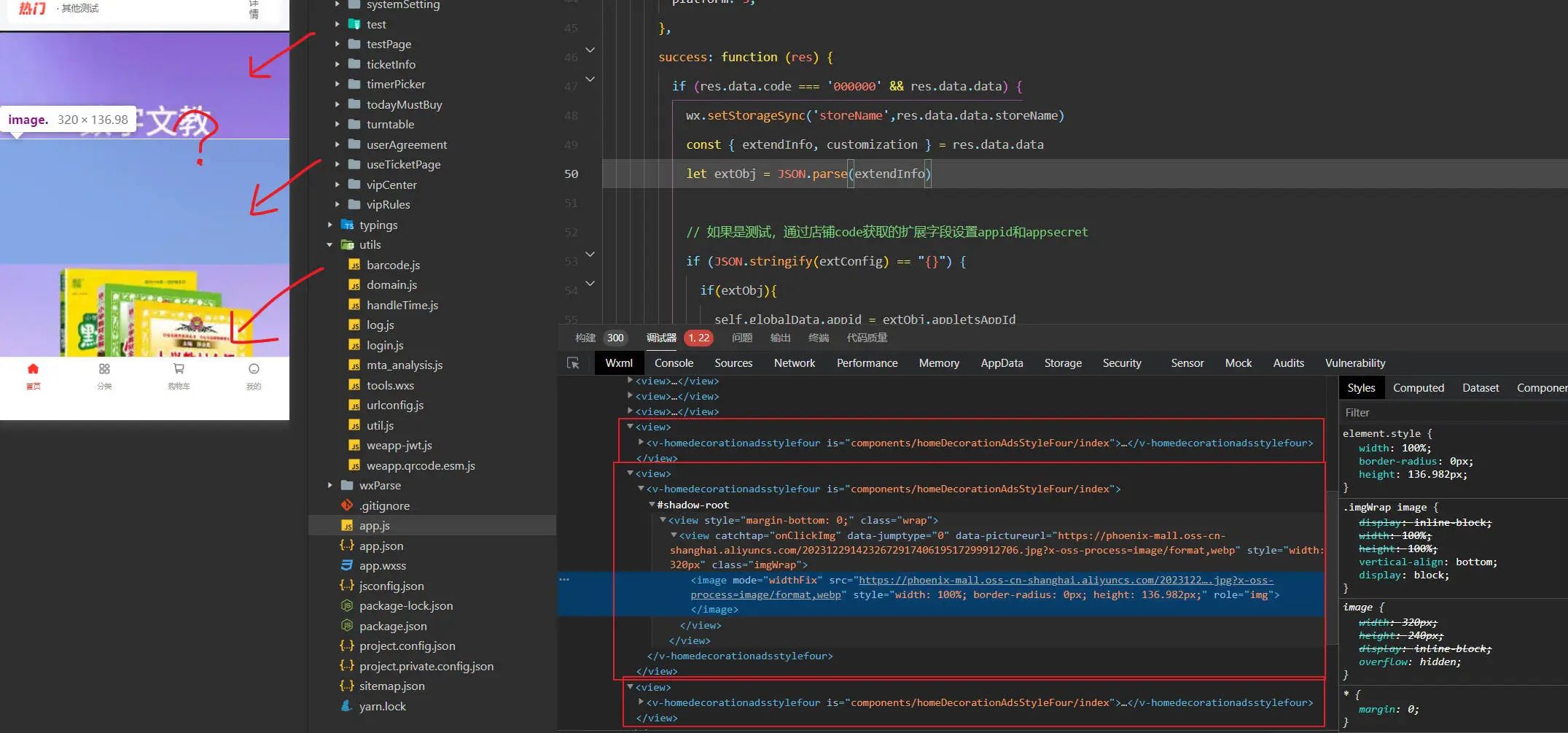Click the braces icon beside sitemap.json

coord(347,686)
